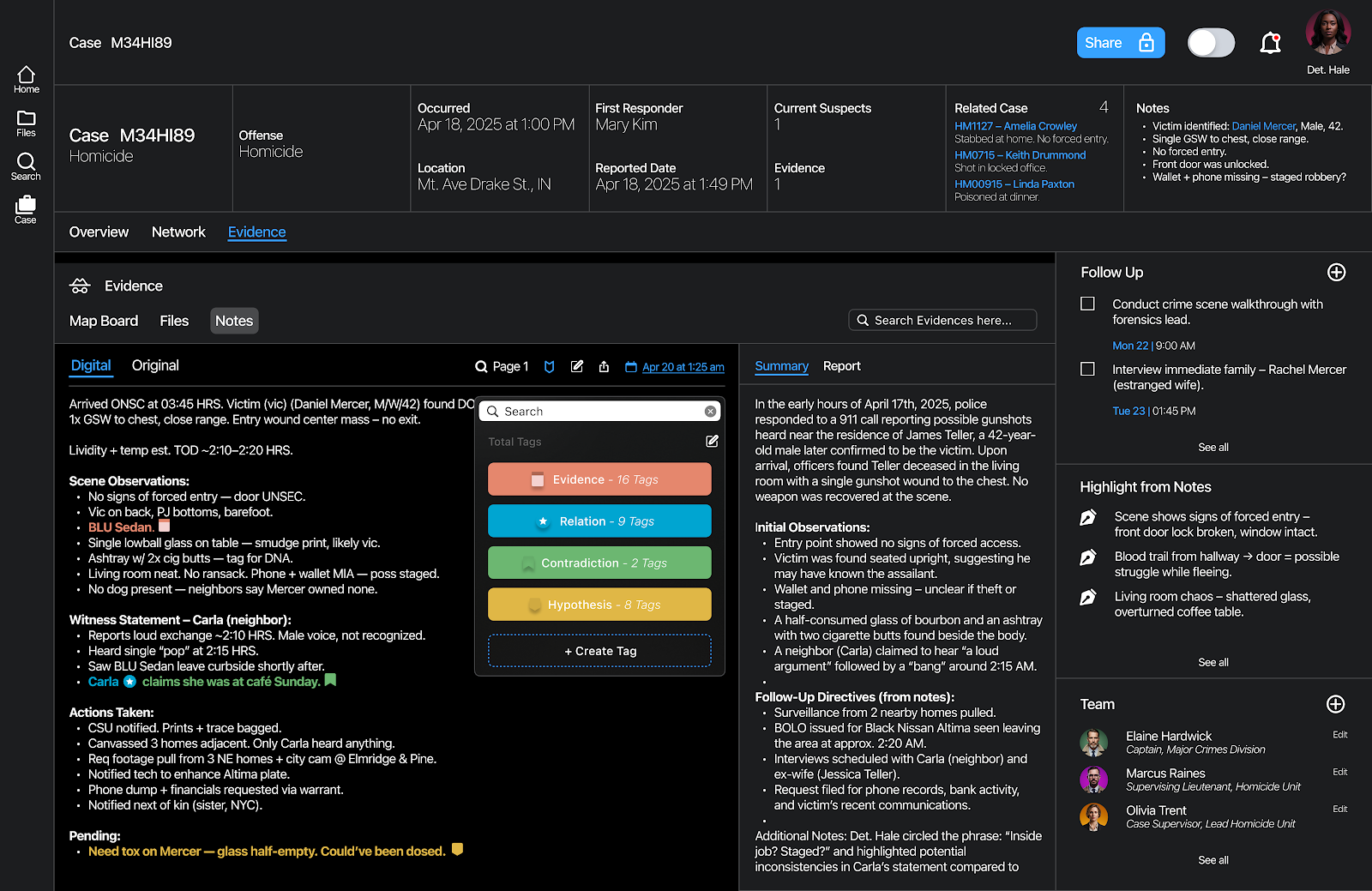Open related case HM00915 Linda Paxton
1372x891 pixels.
1014,184
